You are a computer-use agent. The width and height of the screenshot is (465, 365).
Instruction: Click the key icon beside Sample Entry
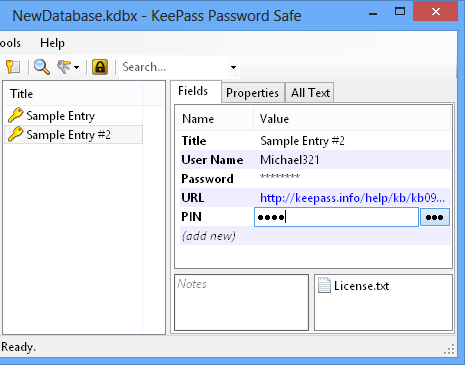(15, 115)
